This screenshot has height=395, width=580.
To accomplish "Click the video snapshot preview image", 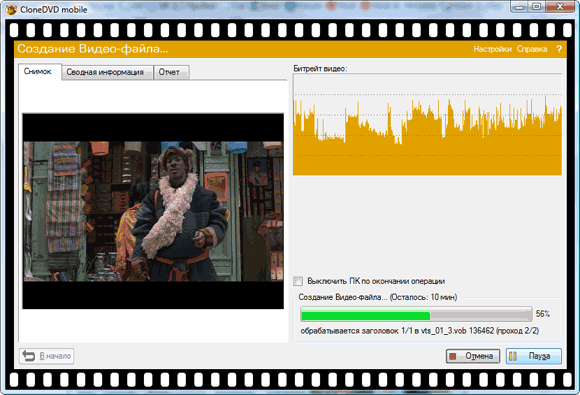I will click(153, 211).
